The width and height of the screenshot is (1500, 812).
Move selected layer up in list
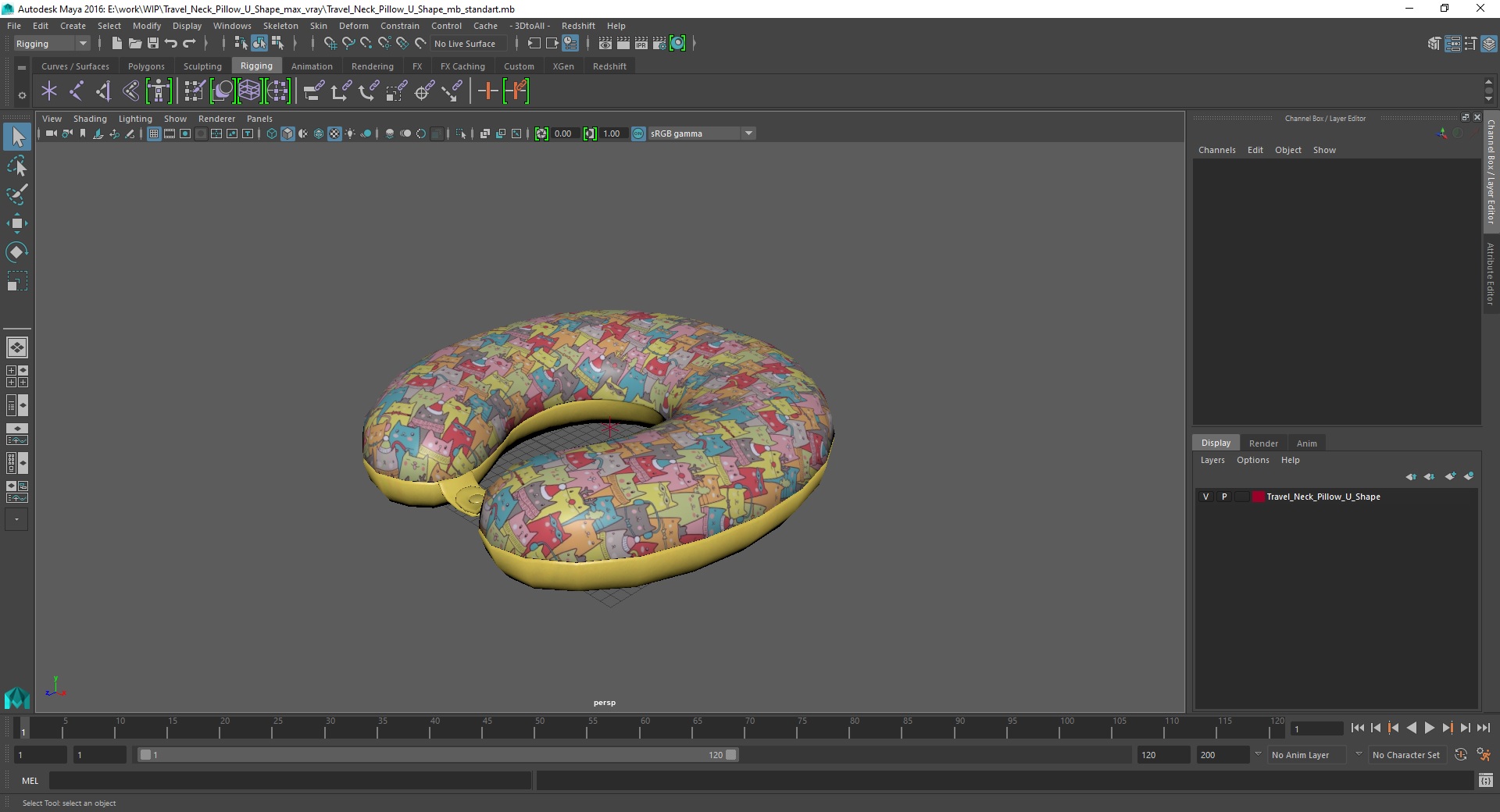[1411, 476]
